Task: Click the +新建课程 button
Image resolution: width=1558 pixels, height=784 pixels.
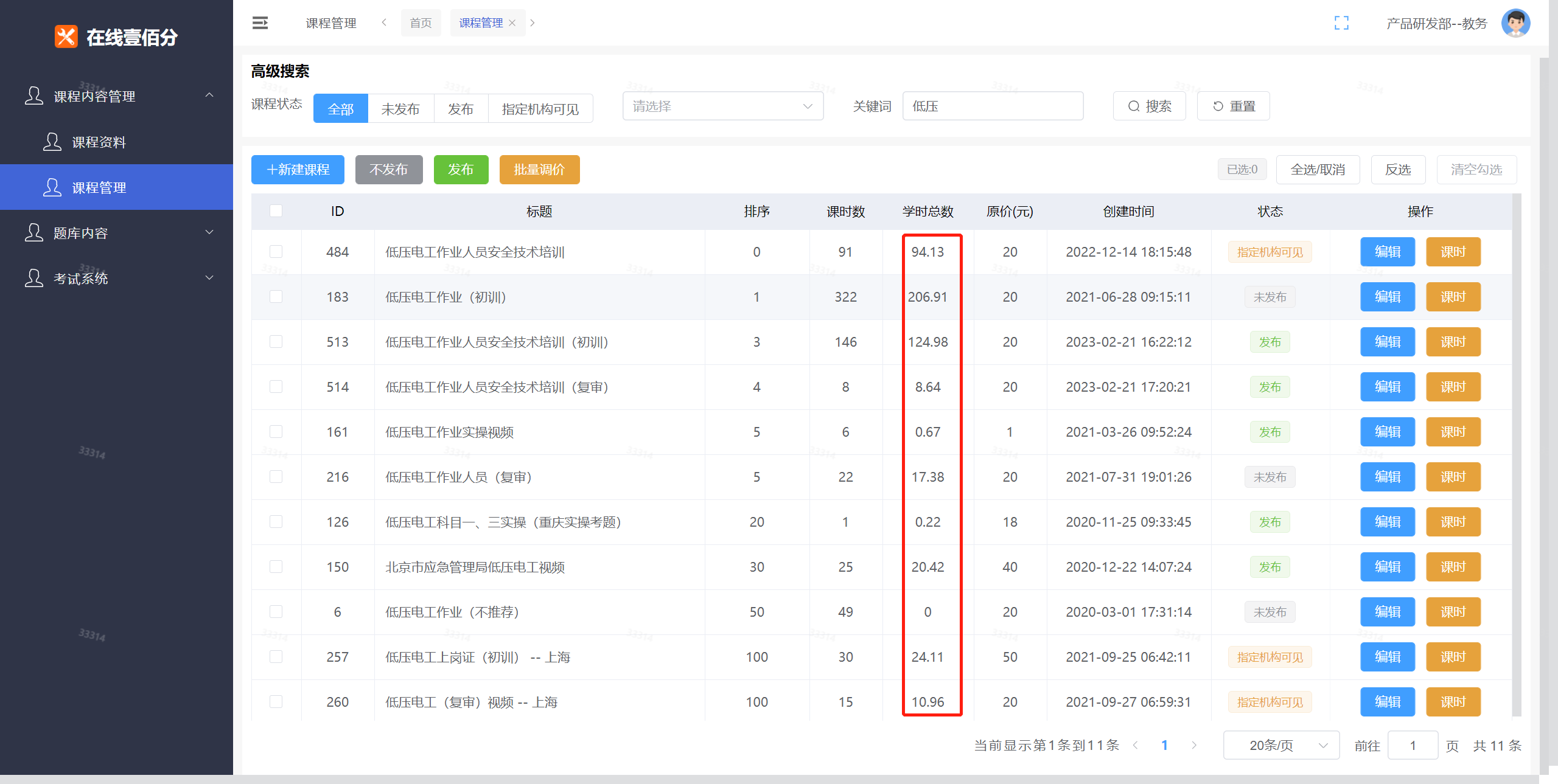Action: (x=298, y=170)
